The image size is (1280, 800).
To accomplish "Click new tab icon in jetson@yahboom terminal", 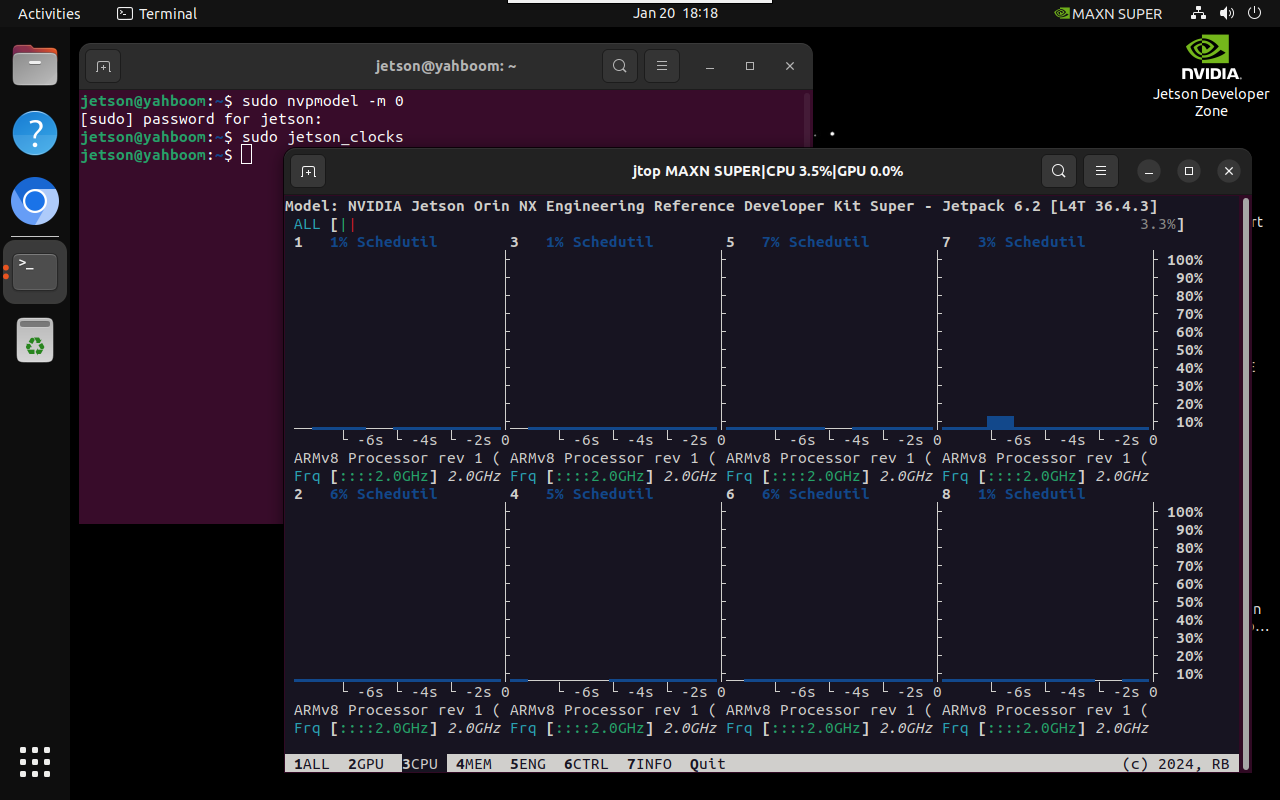I will [103, 66].
